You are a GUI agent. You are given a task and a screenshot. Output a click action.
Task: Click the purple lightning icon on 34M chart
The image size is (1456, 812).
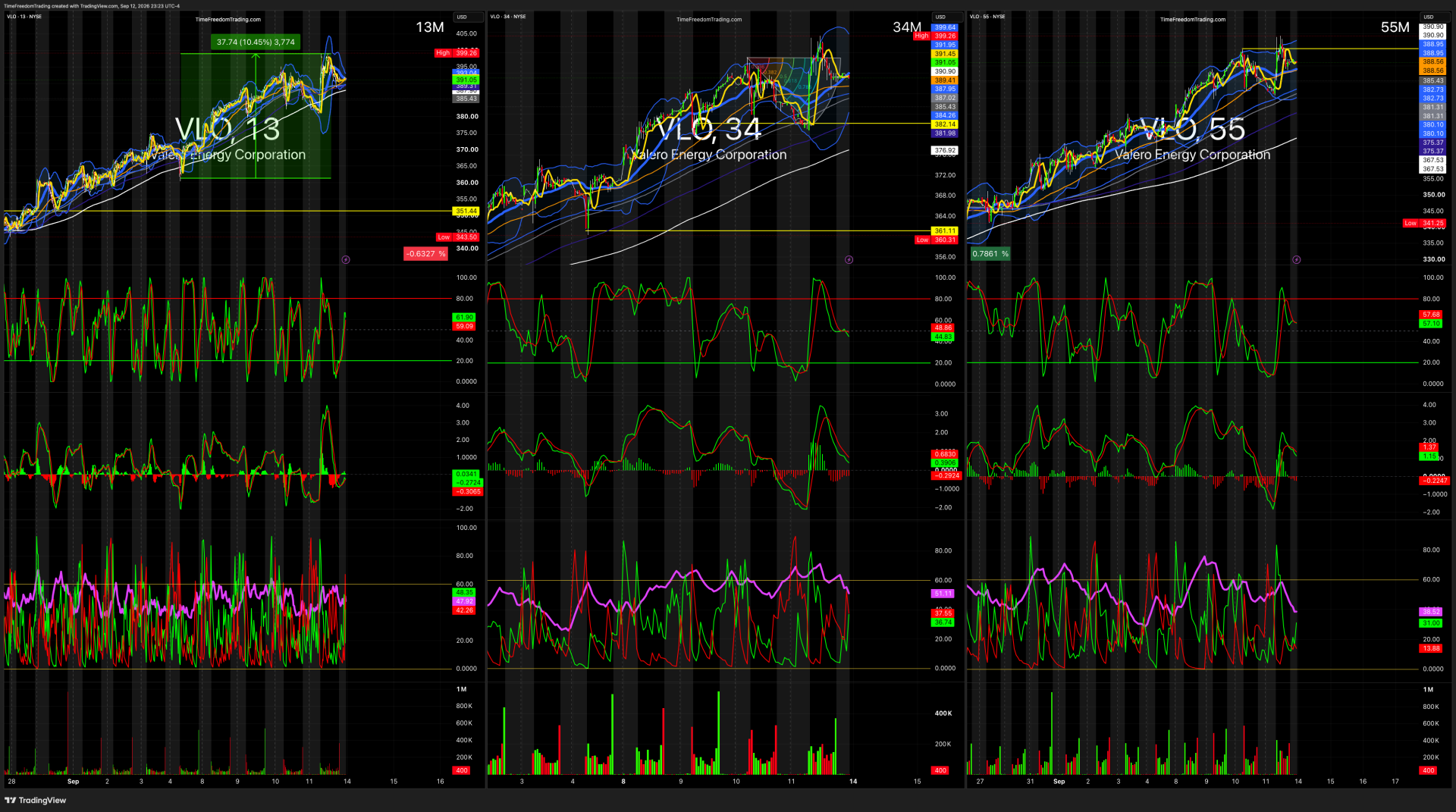pos(849,259)
